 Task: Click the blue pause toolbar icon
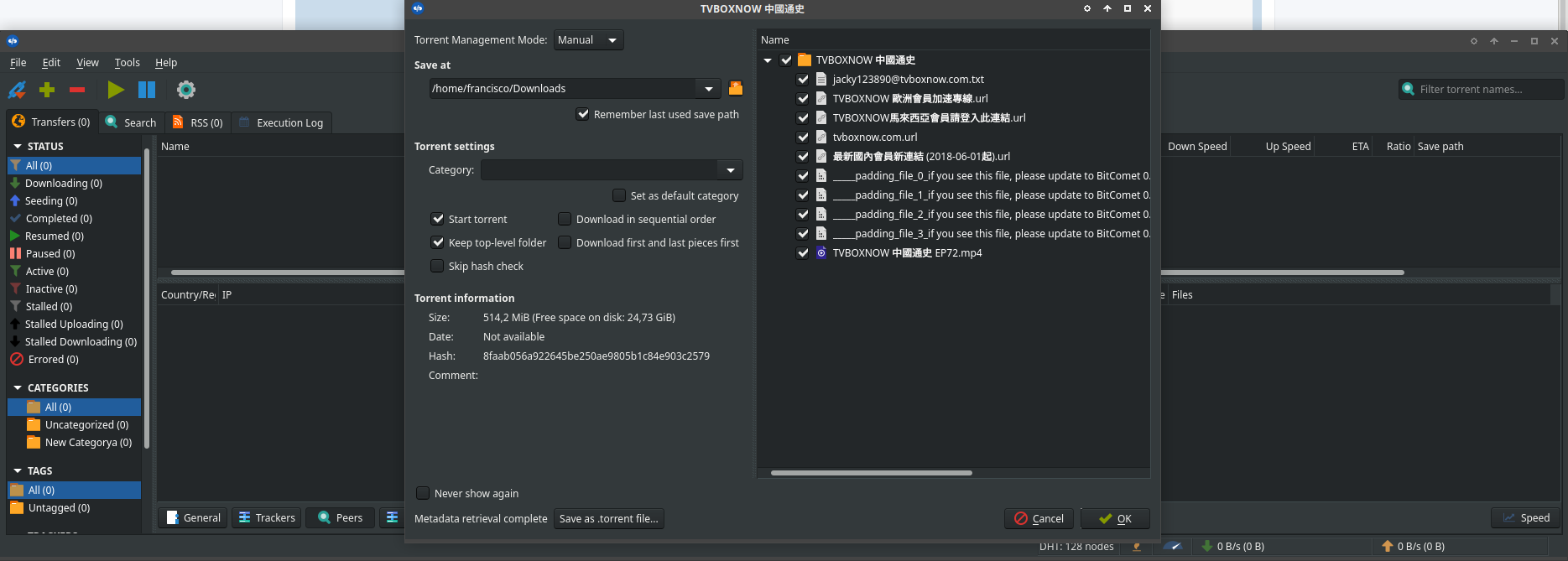147,90
